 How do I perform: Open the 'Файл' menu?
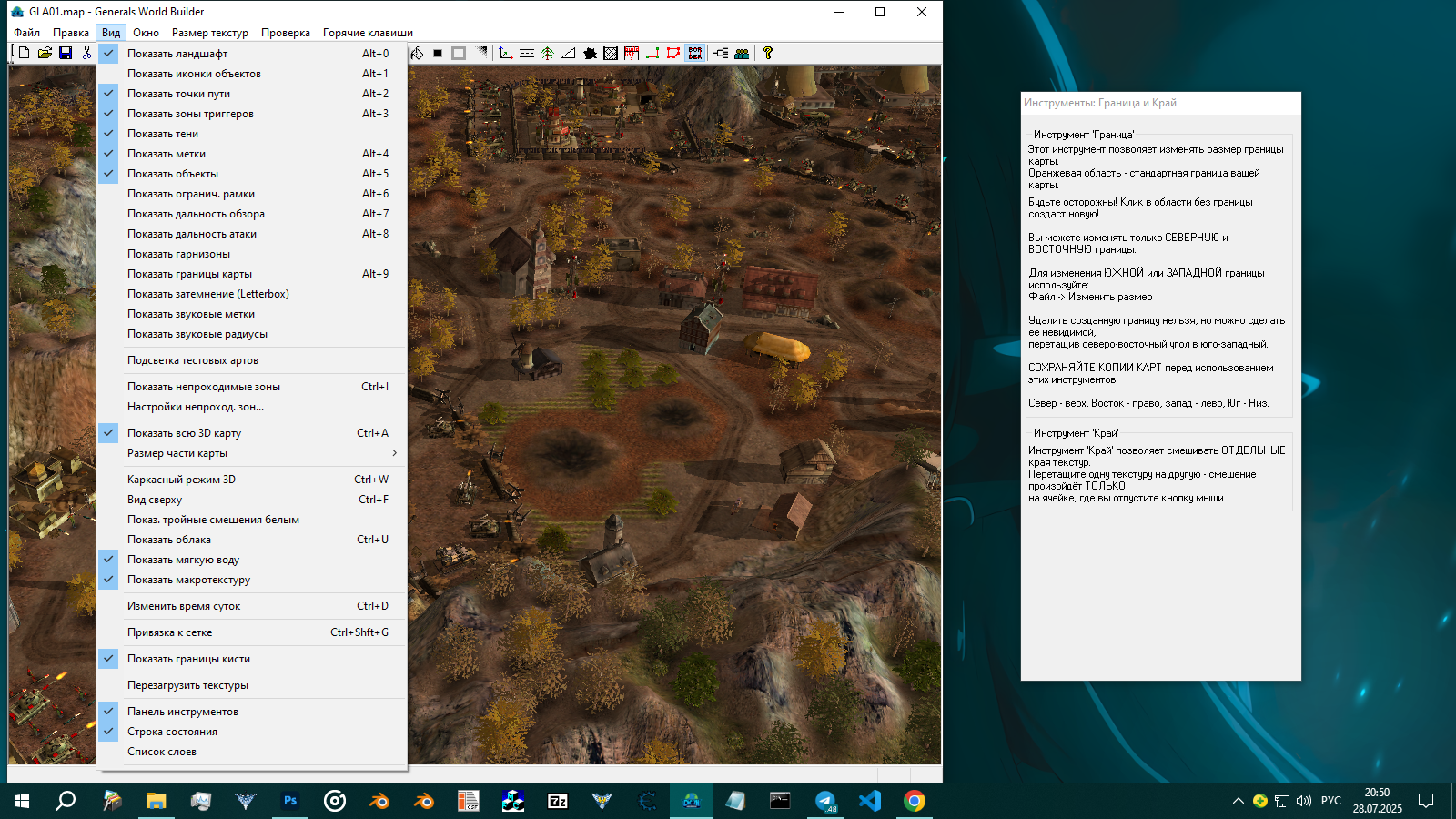[x=26, y=33]
